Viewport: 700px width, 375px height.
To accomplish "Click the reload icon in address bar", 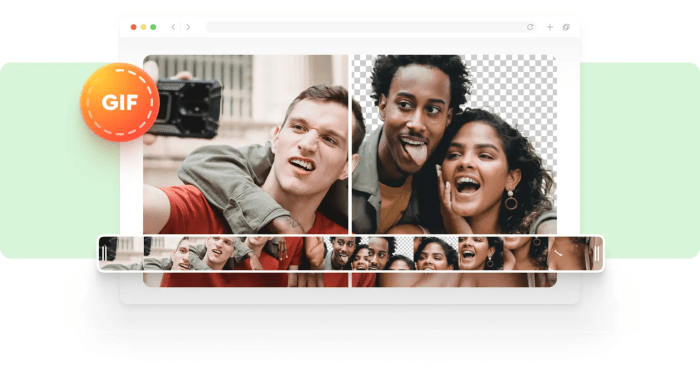I will pyautogui.click(x=530, y=27).
